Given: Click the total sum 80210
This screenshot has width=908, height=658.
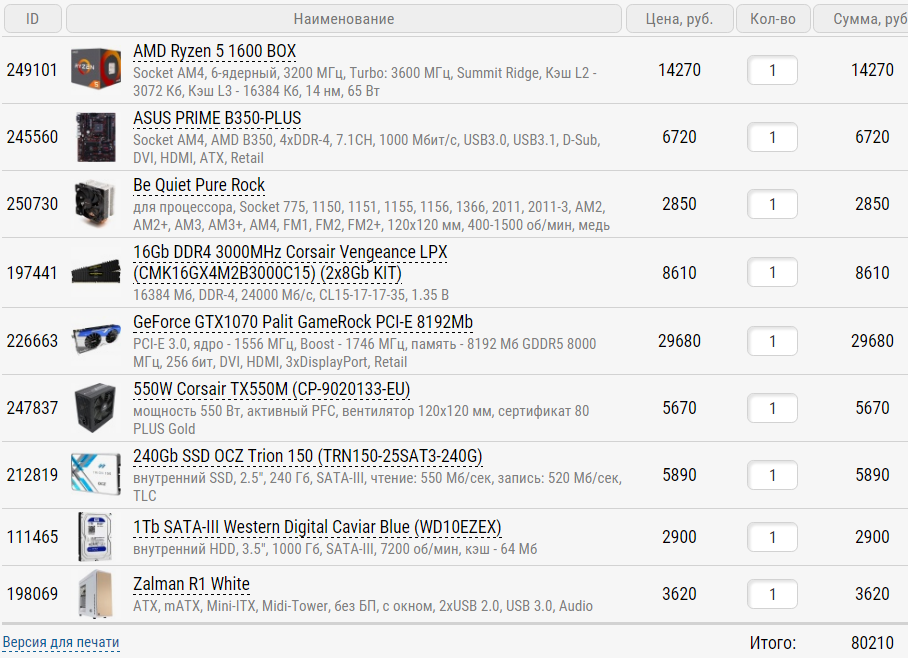Looking at the screenshot, I should 872,643.
